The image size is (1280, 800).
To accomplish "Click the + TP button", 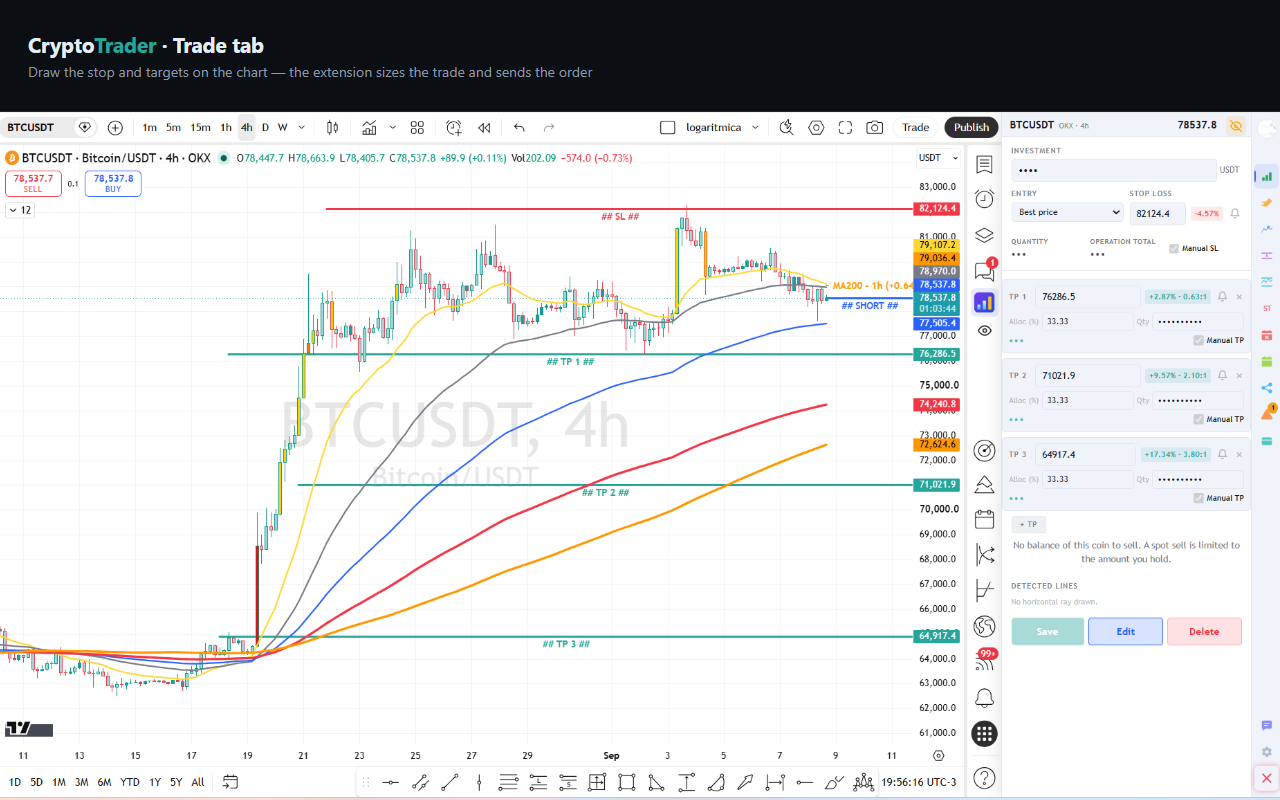I will pyautogui.click(x=1029, y=524).
